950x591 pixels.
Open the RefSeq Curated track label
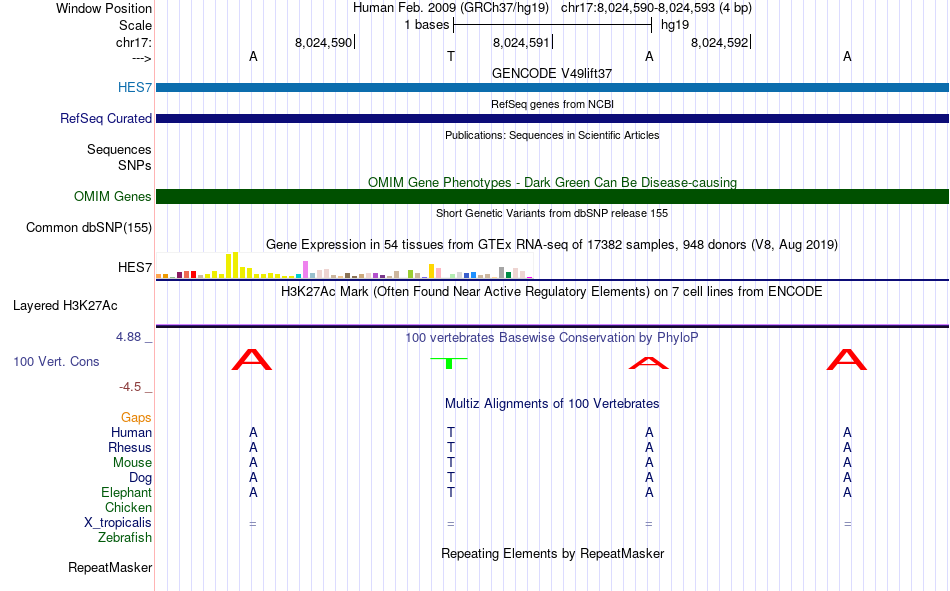(x=105, y=118)
